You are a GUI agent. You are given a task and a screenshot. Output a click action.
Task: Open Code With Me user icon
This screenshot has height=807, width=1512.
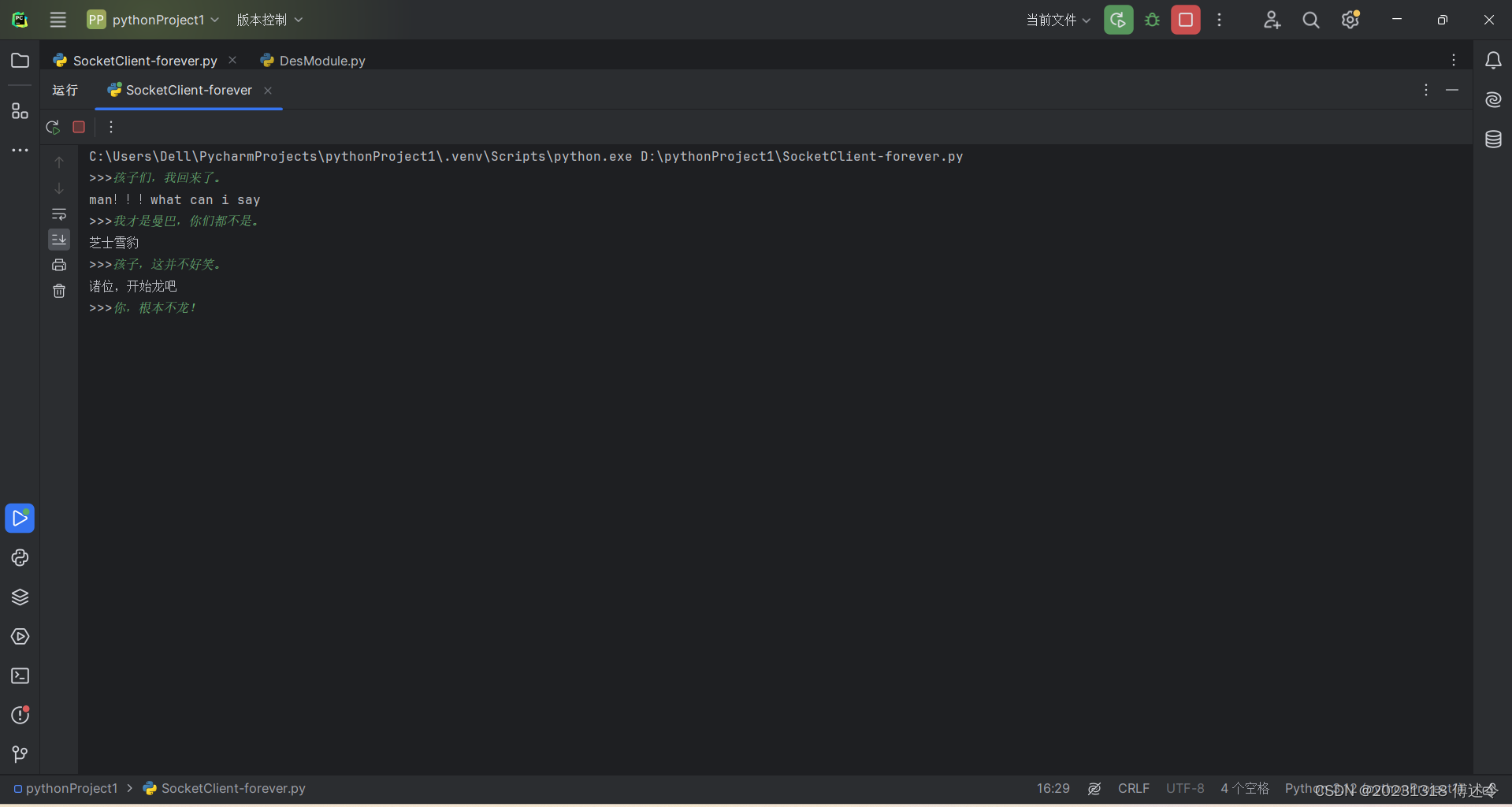click(1272, 20)
